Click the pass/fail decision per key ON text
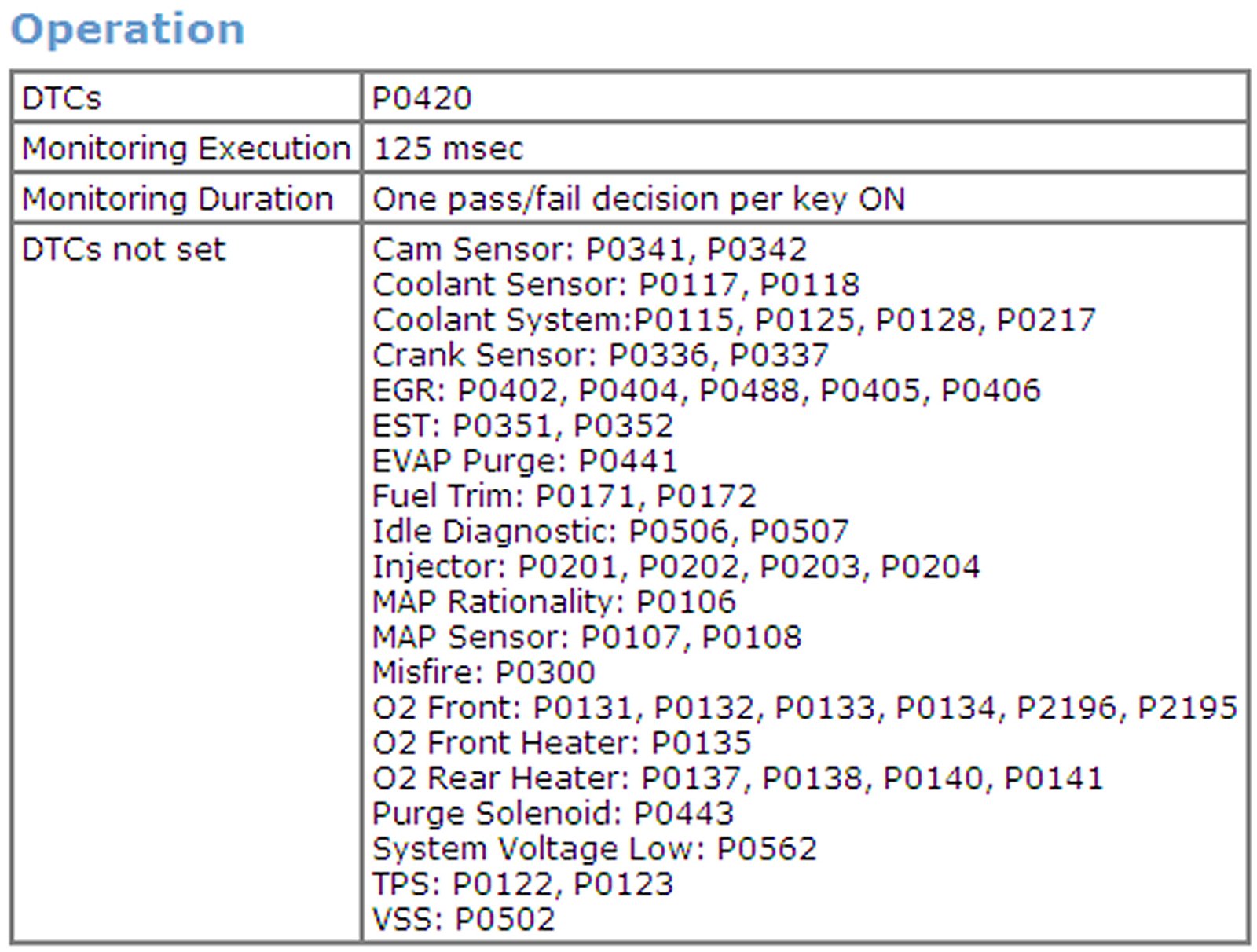This screenshot has height=952, width=1257. [x=639, y=199]
